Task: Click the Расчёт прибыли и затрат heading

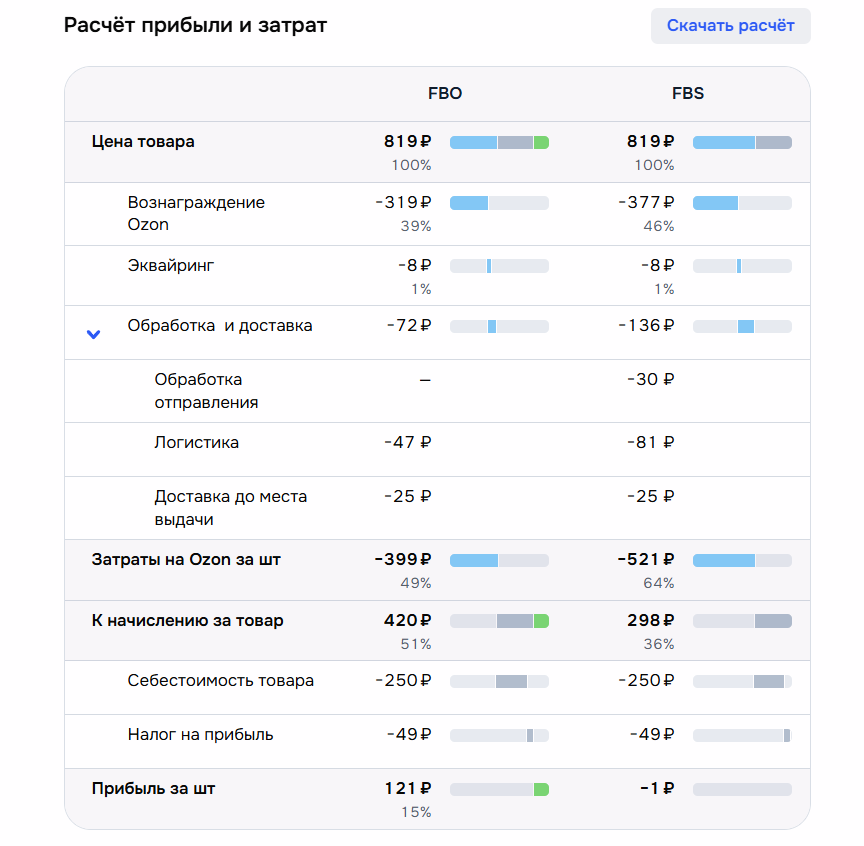Action: pos(195,25)
